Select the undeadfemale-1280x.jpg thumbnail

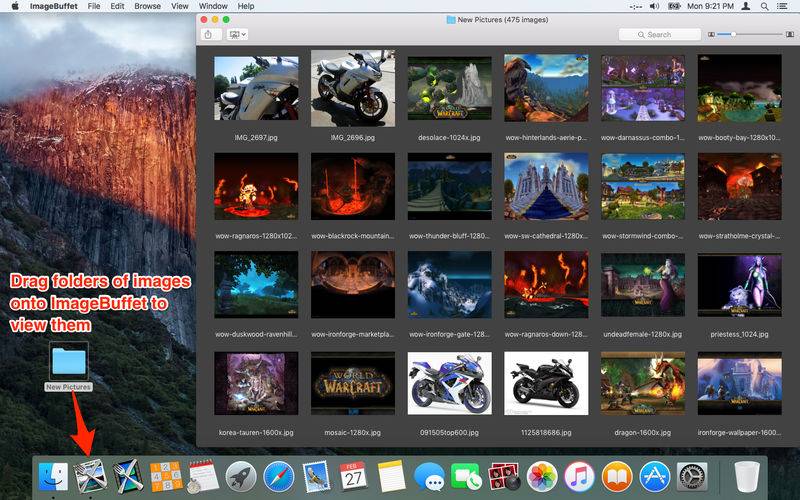click(x=643, y=285)
